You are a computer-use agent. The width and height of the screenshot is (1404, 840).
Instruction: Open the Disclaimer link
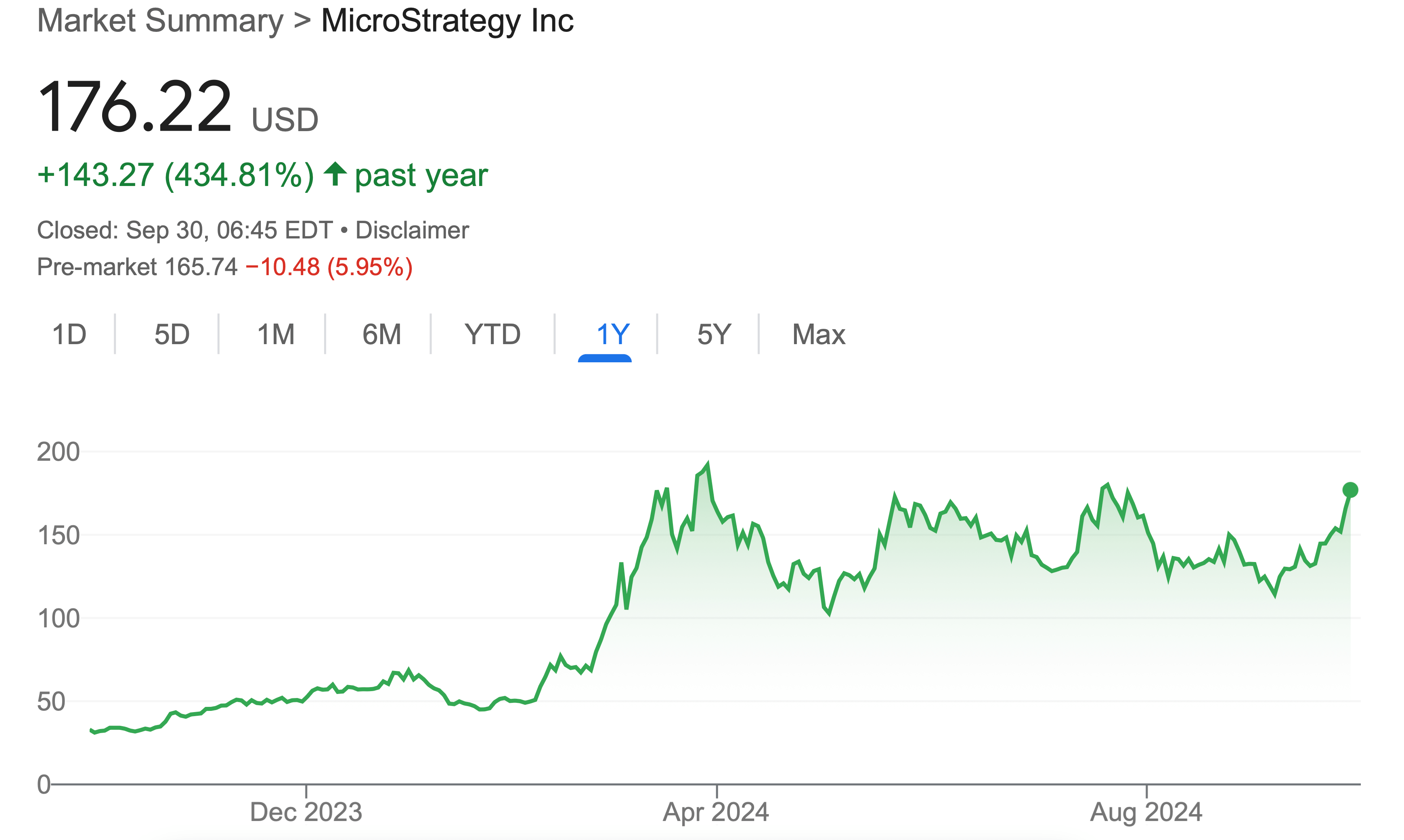point(412,230)
